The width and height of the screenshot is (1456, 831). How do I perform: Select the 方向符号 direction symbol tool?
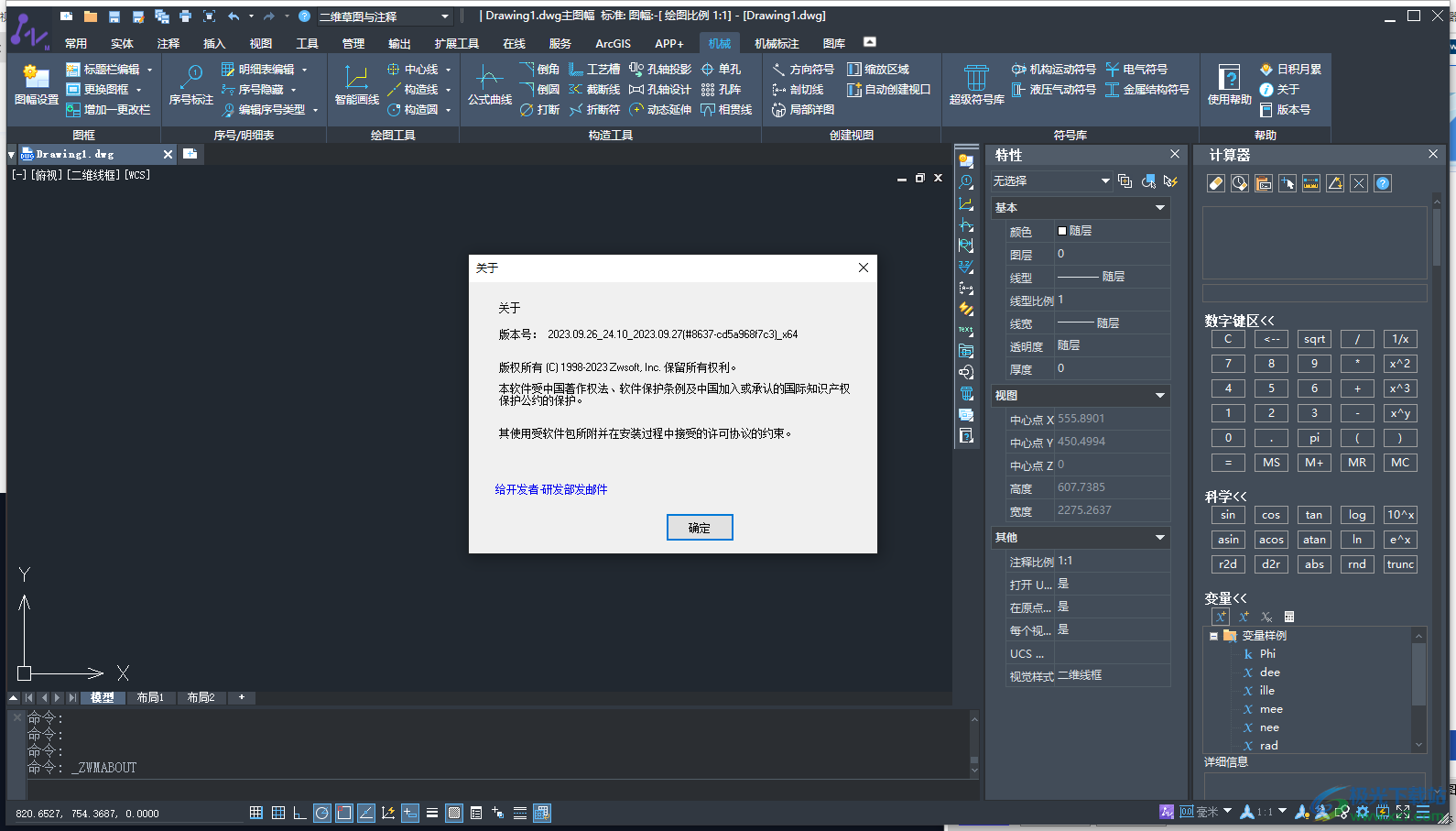tap(803, 70)
